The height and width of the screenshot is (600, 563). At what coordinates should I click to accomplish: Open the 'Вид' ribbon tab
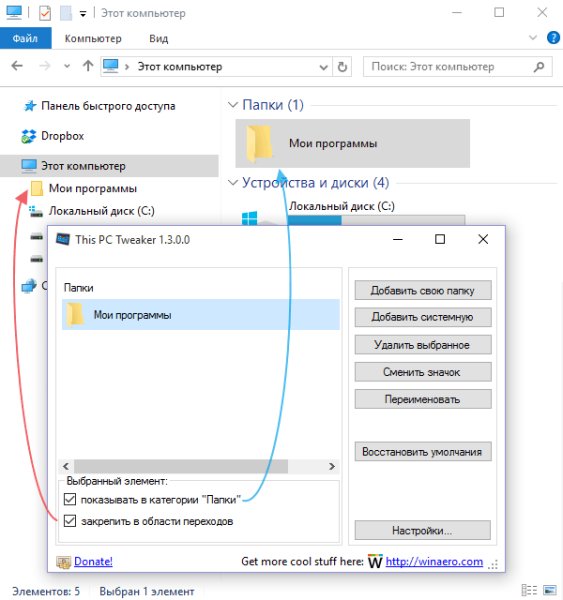coord(158,39)
